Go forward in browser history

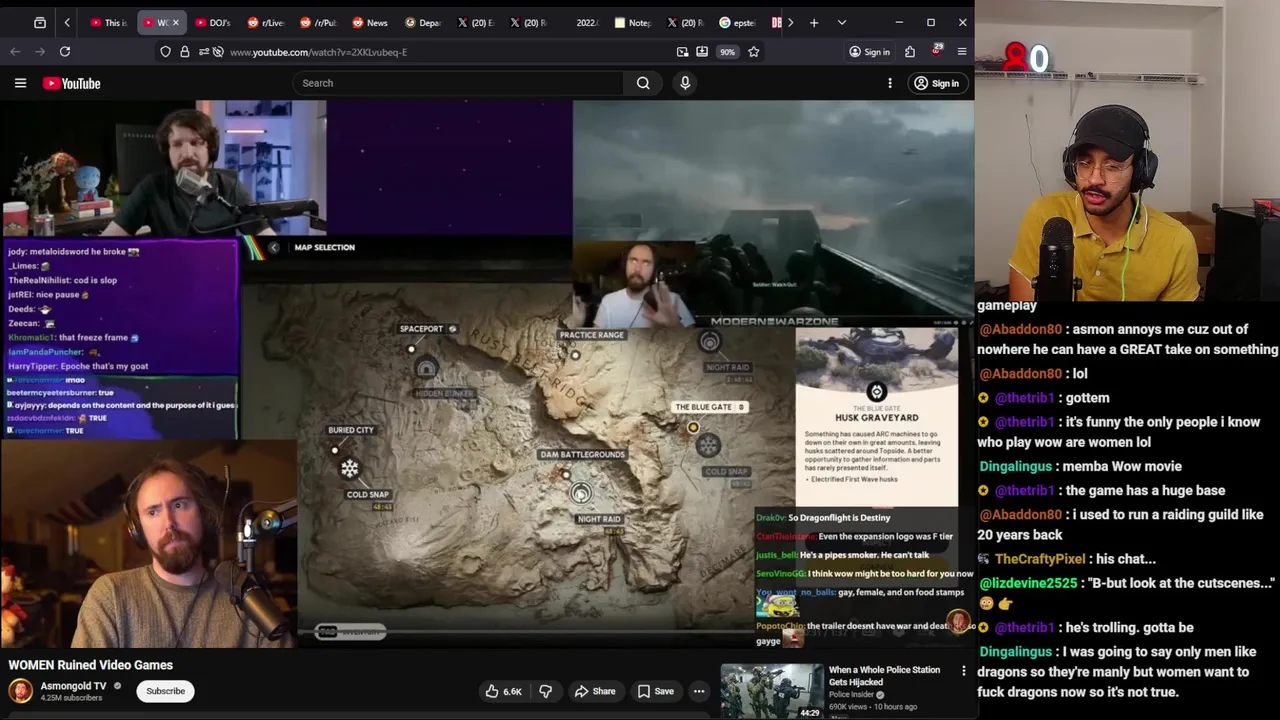point(40,51)
